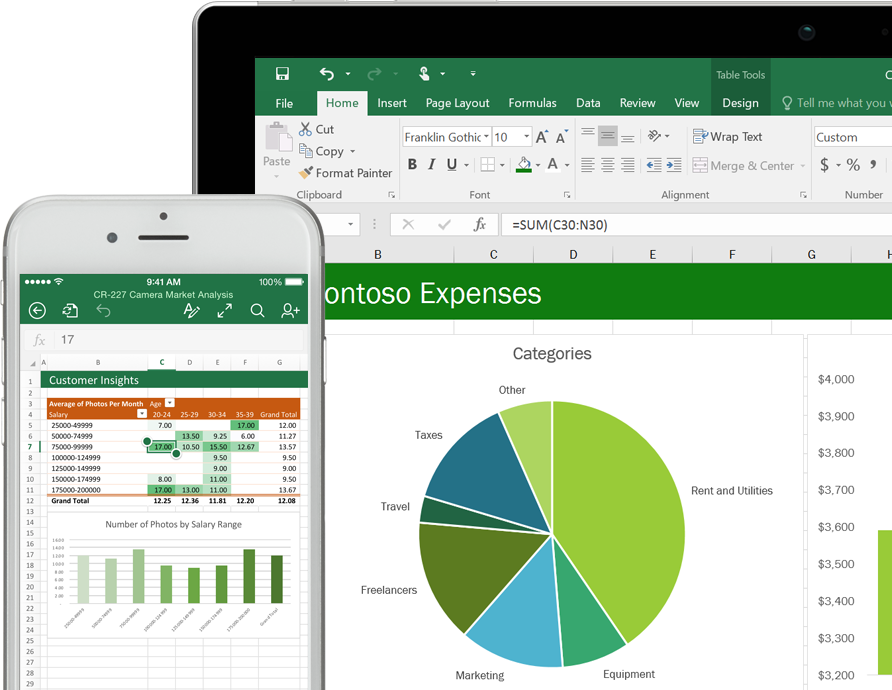
Task: Open the Alignment dialog launcher
Action: click(x=803, y=195)
